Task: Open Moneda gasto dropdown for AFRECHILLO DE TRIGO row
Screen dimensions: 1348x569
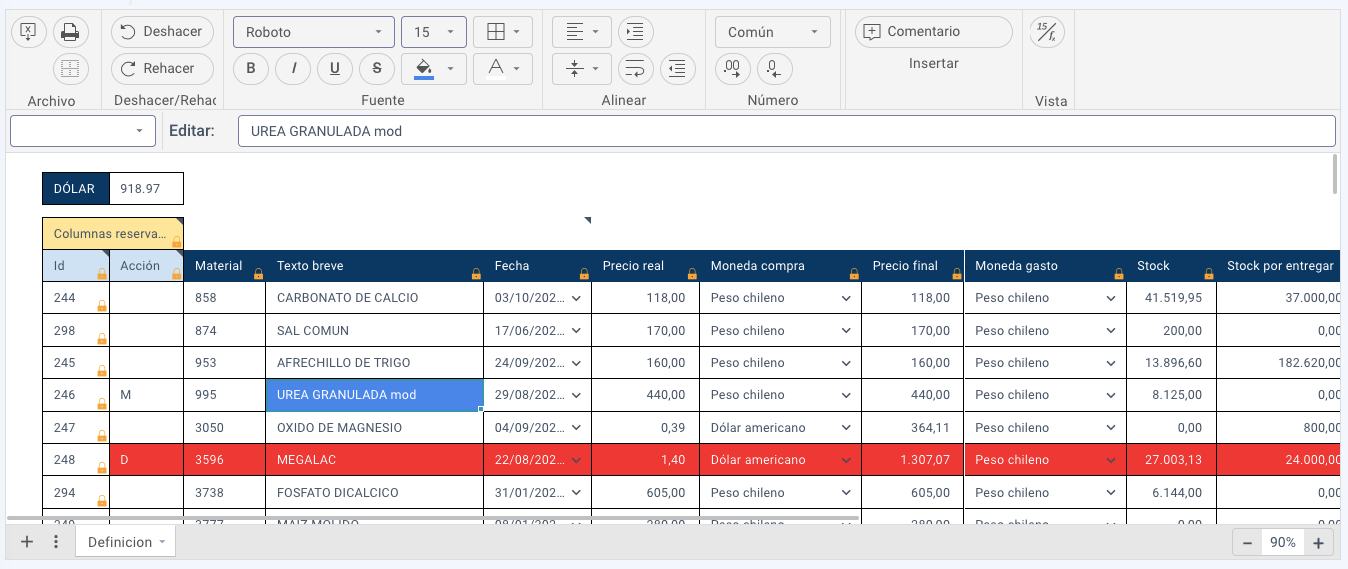Action: point(1111,363)
